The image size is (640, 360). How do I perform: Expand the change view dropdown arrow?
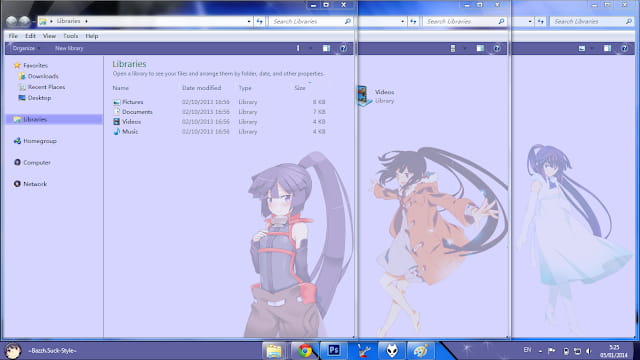pos(311,48)
